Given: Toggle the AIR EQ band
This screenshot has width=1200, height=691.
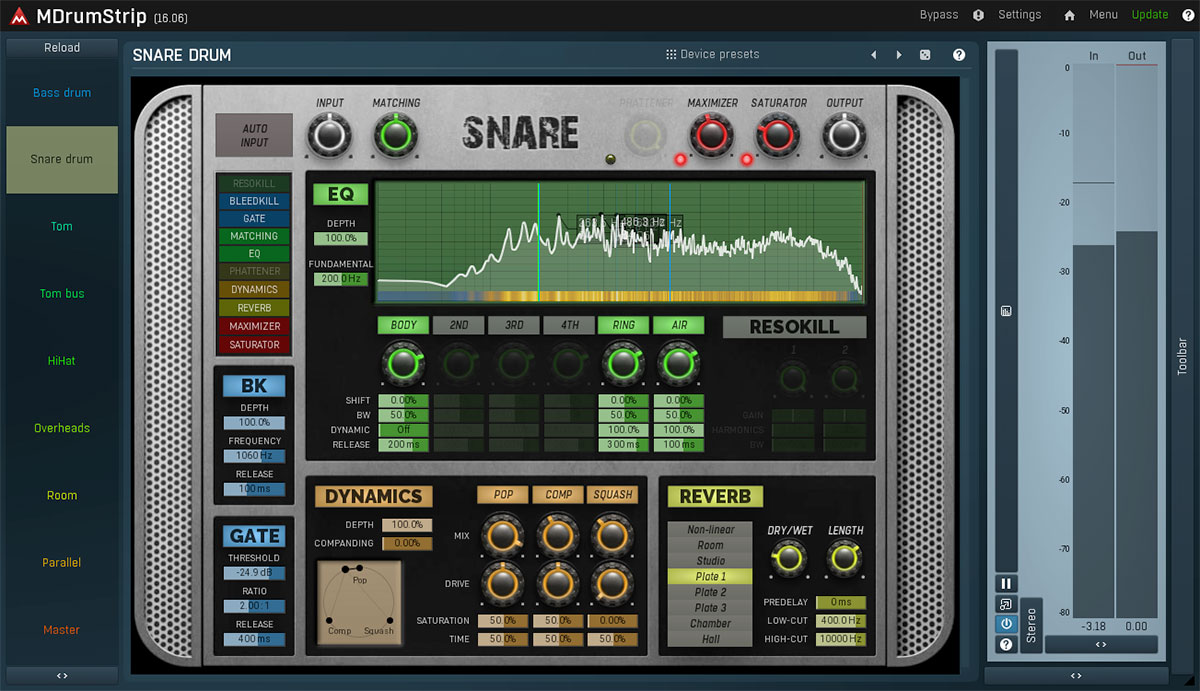Looking at the screenshot, I should pos(678,325).
